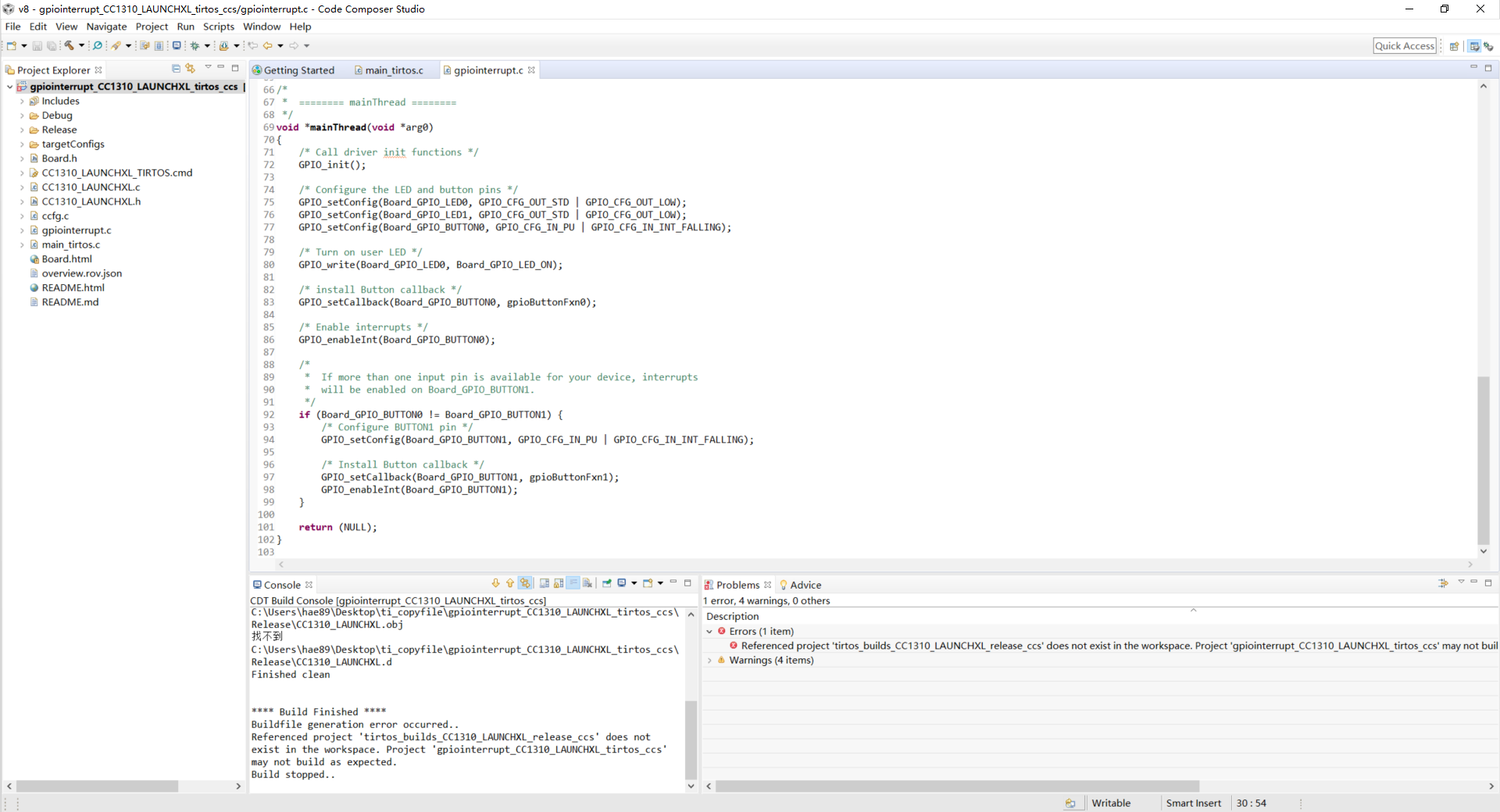
Task: Switch to the CCS Debug perspective icon
Action: pyautogui.click(x=1488, y=46)
